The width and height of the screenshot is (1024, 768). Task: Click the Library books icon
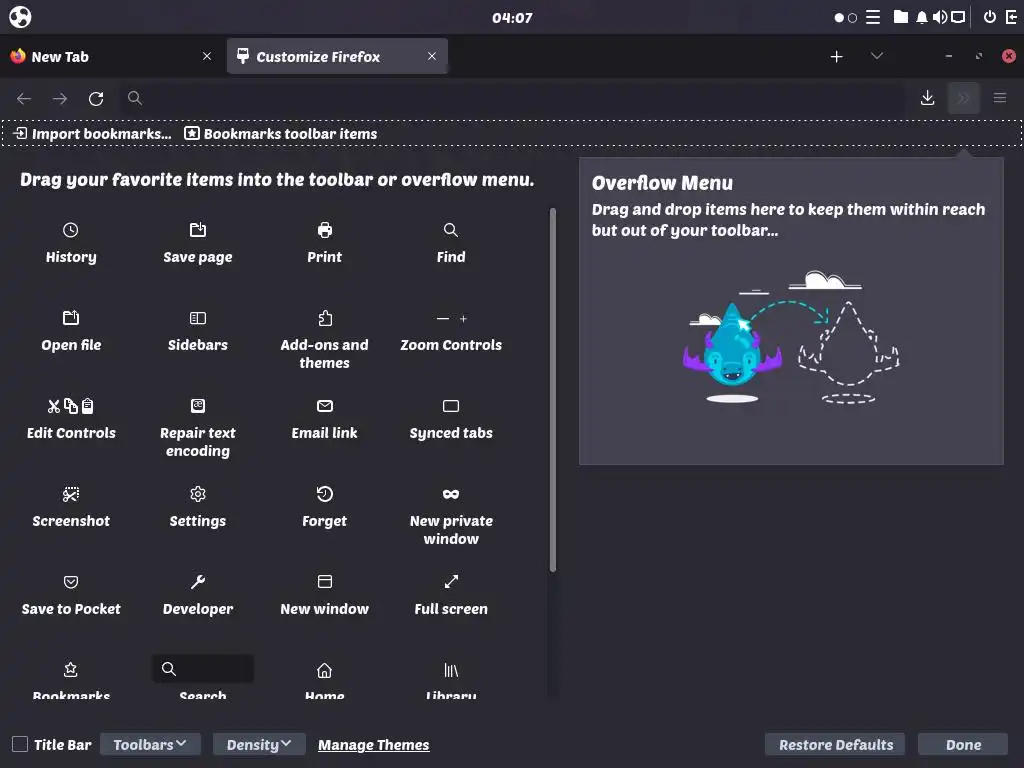coord(451,670)
